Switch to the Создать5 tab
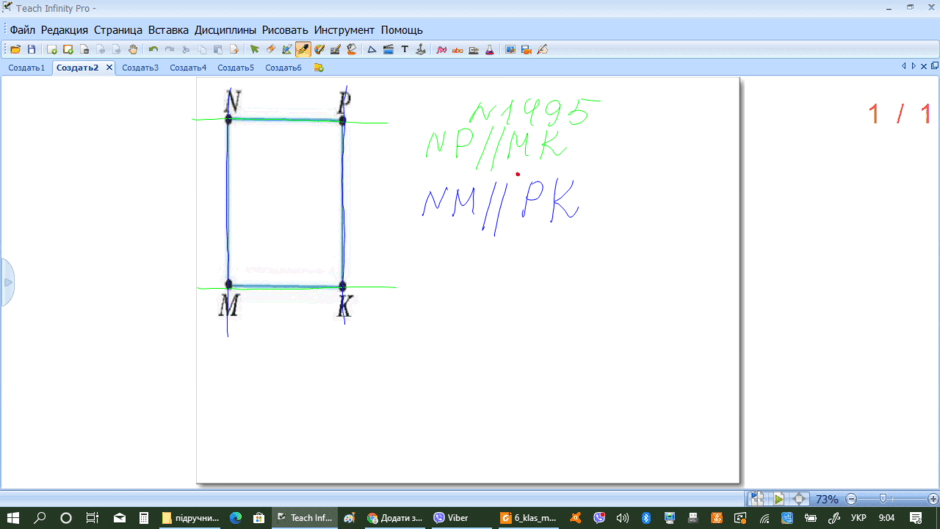 (236, 68)
